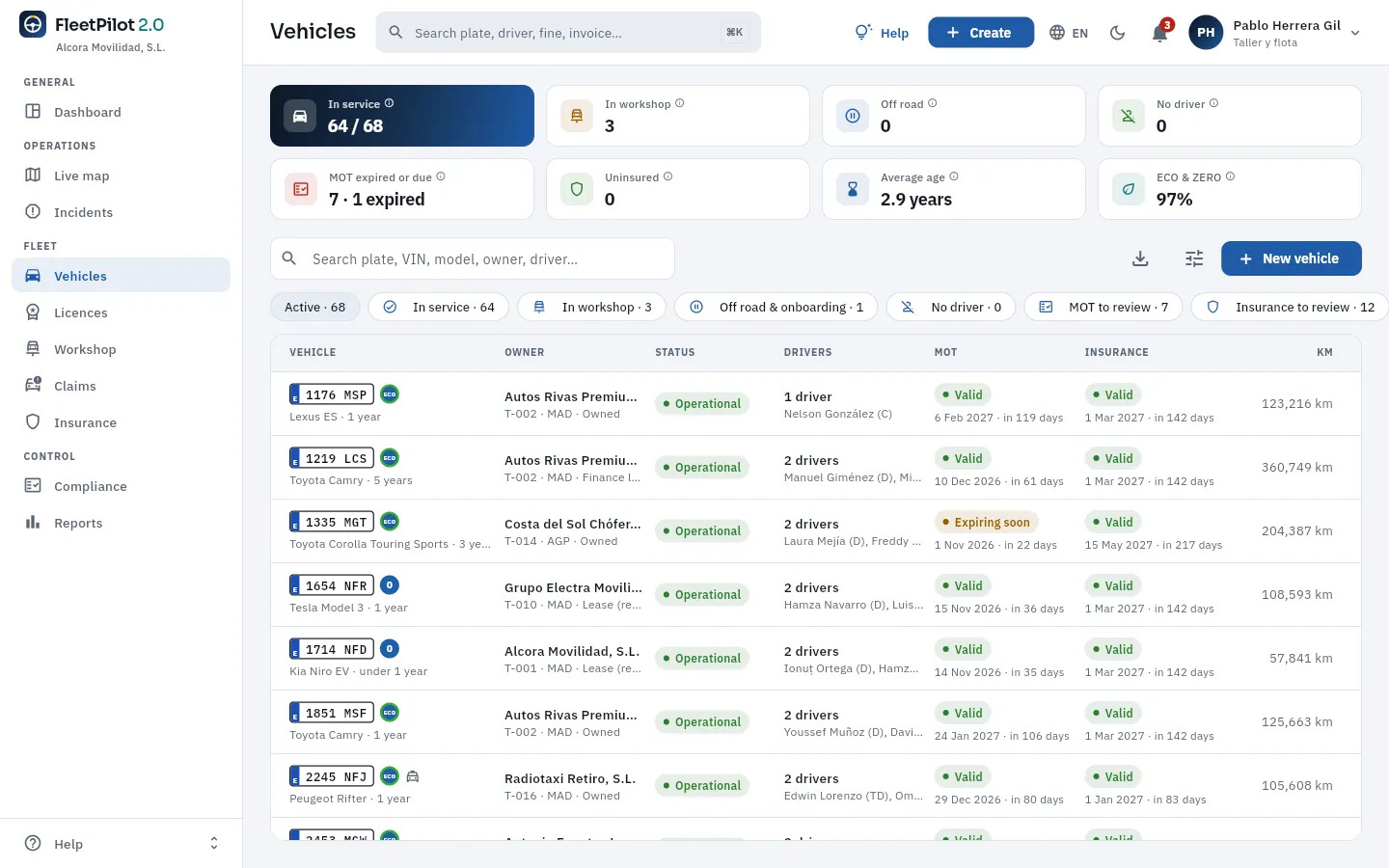Focus the plate, VIN, model search field
The width and height of the screenshot is (1389, 868).
pyautogui.click(x=473, y=258)
